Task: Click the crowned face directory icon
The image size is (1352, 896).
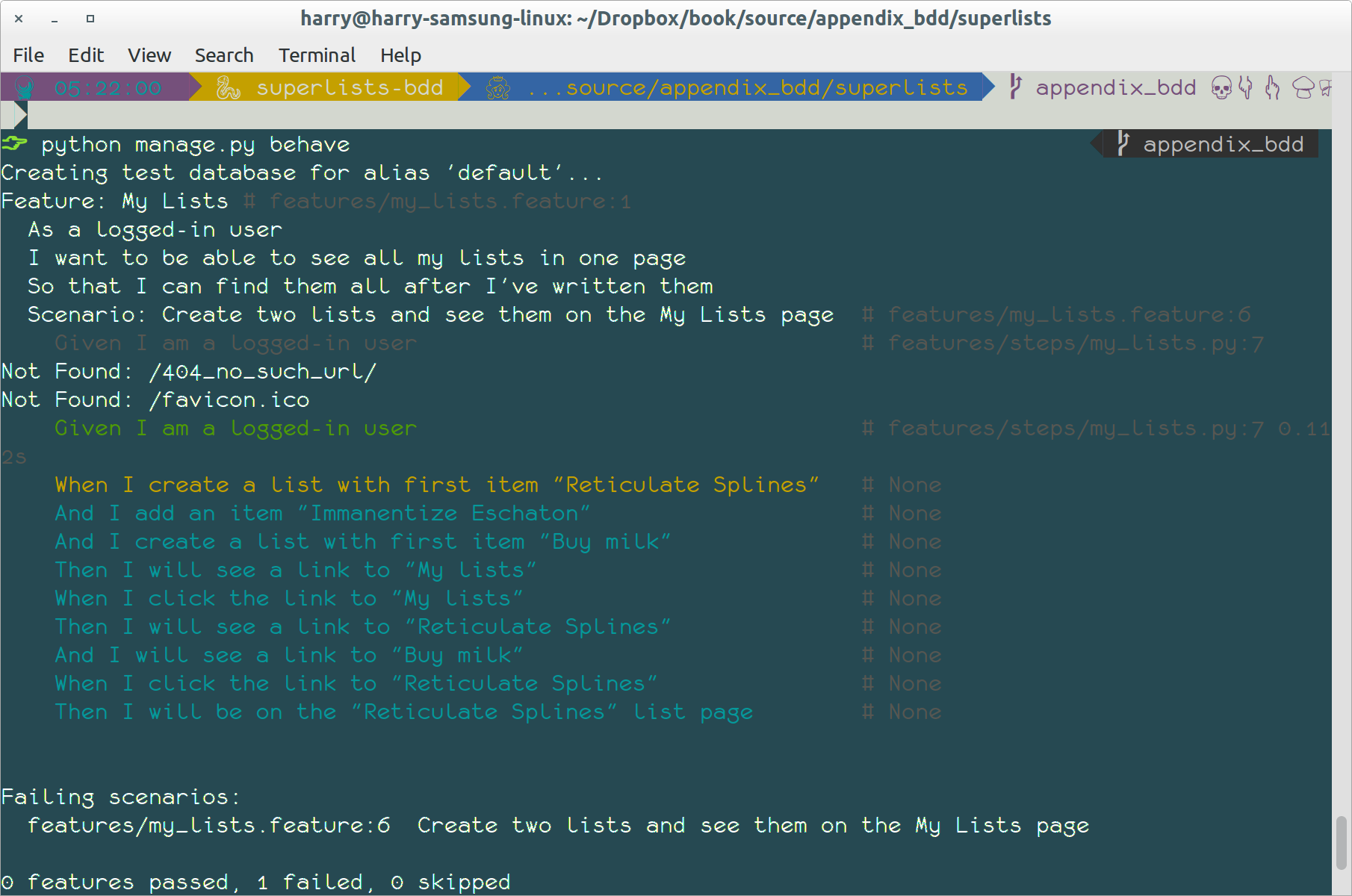Action: click(497, 88)
